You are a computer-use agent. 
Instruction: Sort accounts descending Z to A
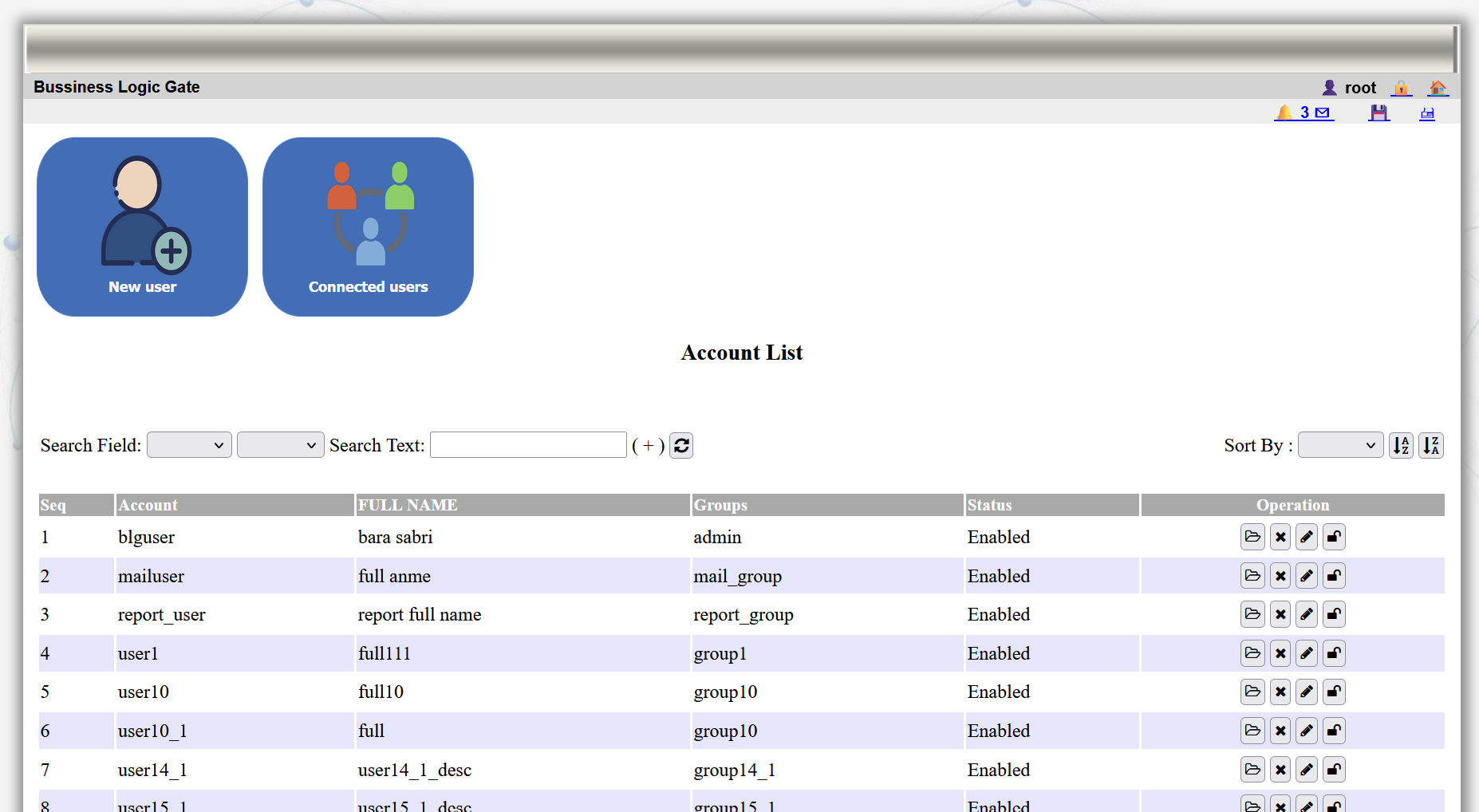point(1431,445)
